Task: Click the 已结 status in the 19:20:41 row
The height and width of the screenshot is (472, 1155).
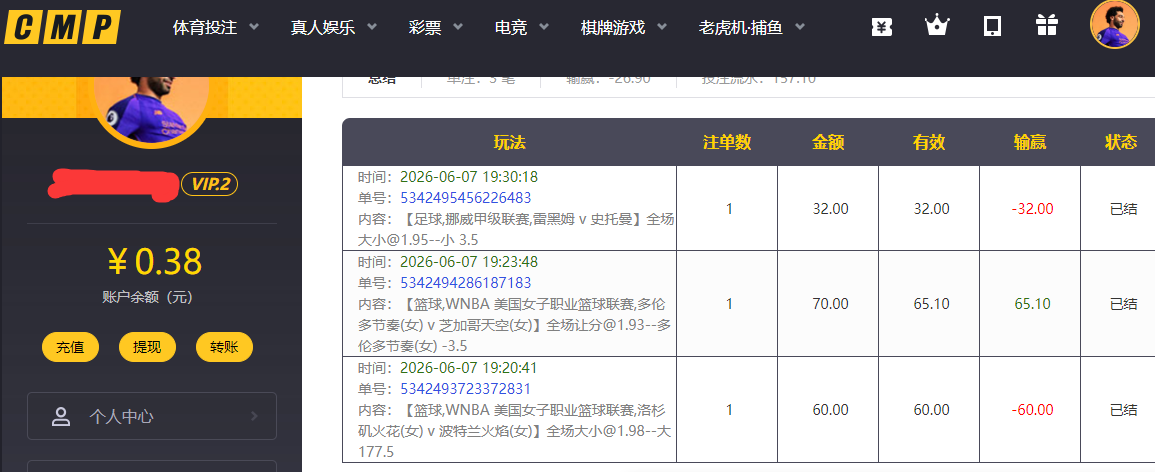Action: pos(1123,410)
